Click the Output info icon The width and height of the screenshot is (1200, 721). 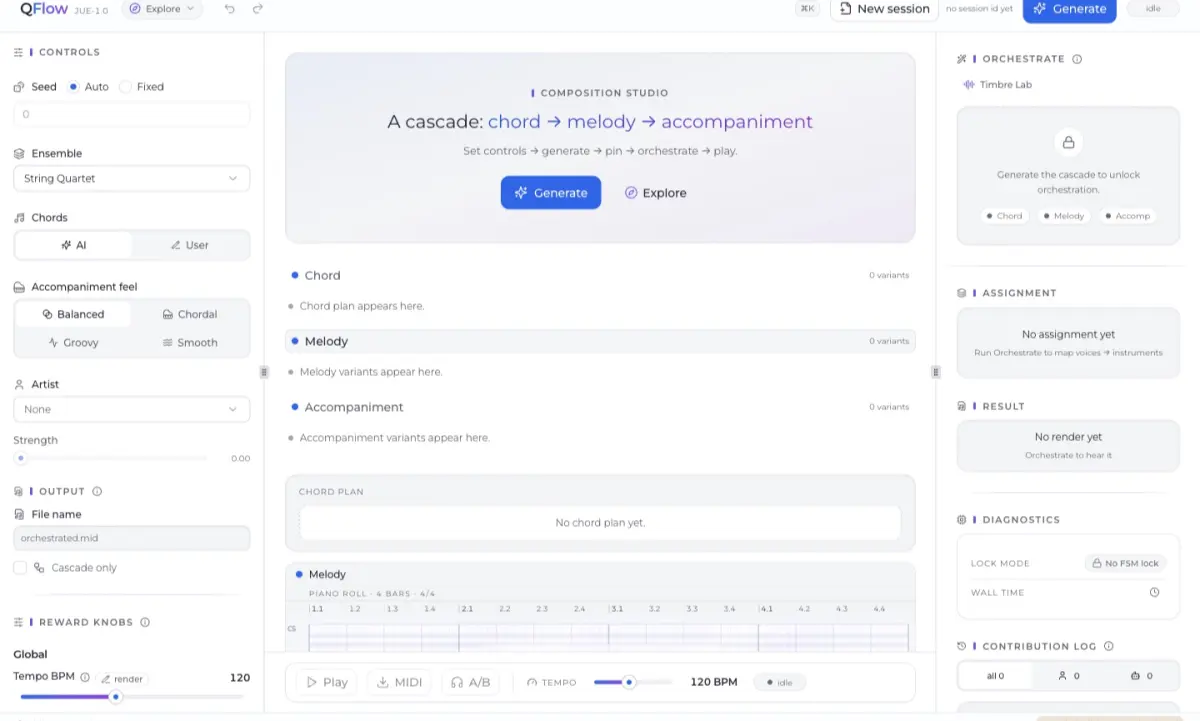click(97, 492)
